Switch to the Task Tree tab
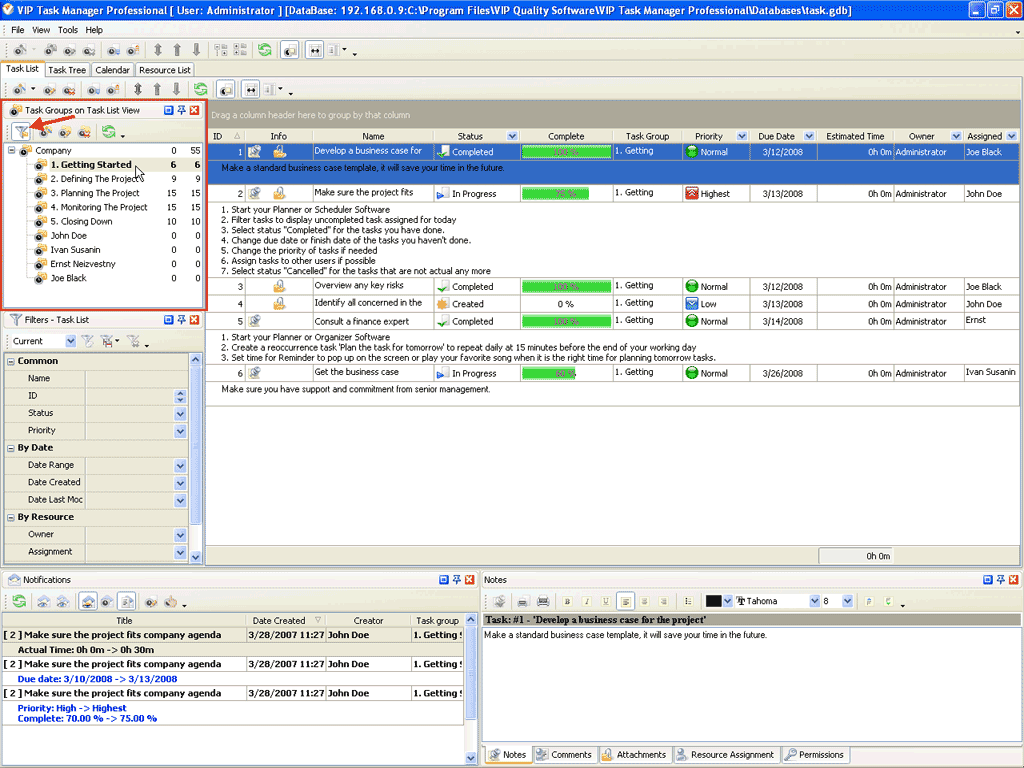Image resolution: width=1024 pixels, height=768 pixels. pyautogui.click(x=67, y=70)
